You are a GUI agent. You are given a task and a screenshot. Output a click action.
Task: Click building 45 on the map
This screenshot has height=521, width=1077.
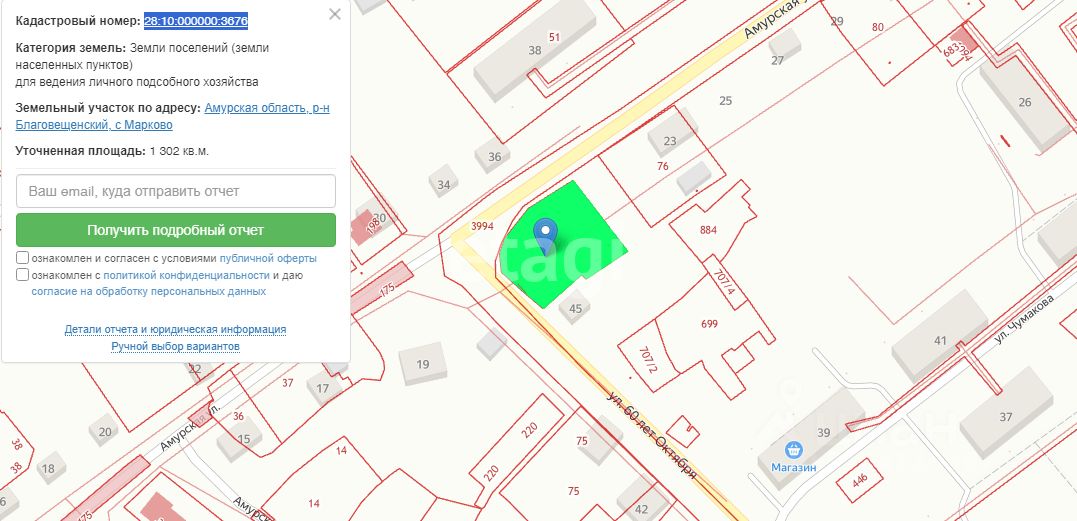pyautogui.click(x=575, y=308)
